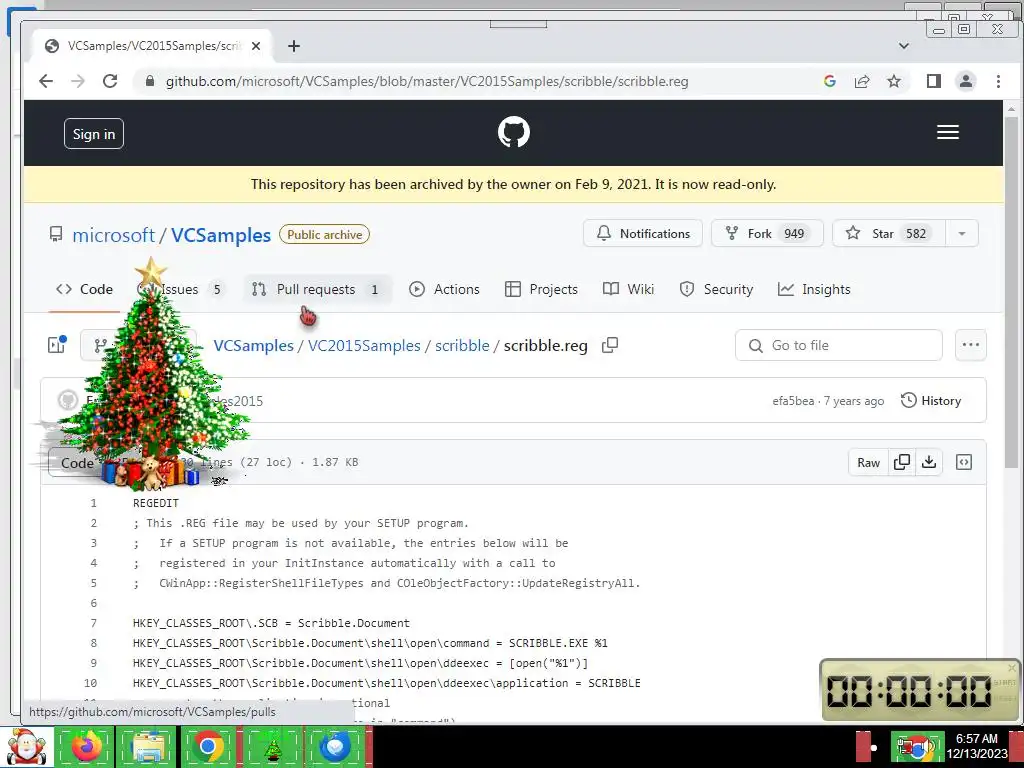Screen dimensions: 1024x768
Task: Click VC2015Samples in the breadcrumb
Action: pos(364,345)
